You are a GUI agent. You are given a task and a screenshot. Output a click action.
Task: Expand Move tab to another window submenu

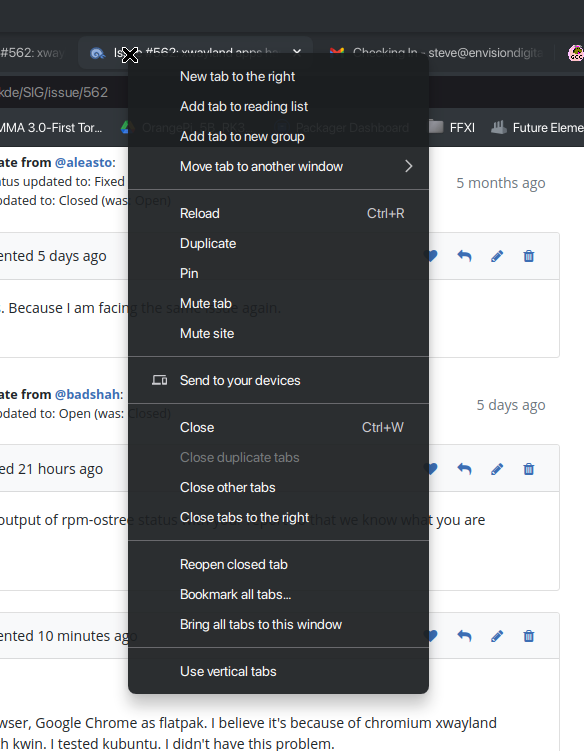(x=278, y=166)
